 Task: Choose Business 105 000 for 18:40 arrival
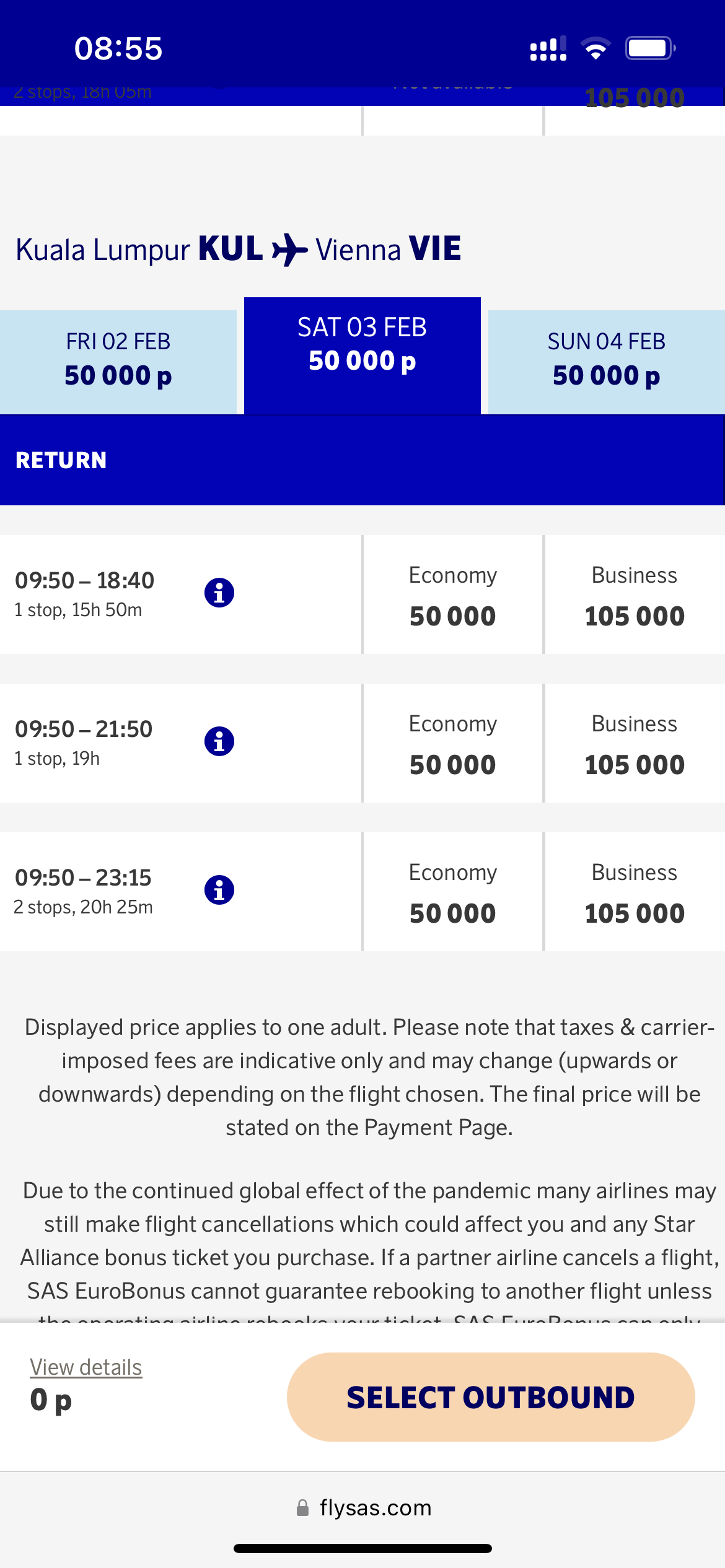click(x=635, y=595)
